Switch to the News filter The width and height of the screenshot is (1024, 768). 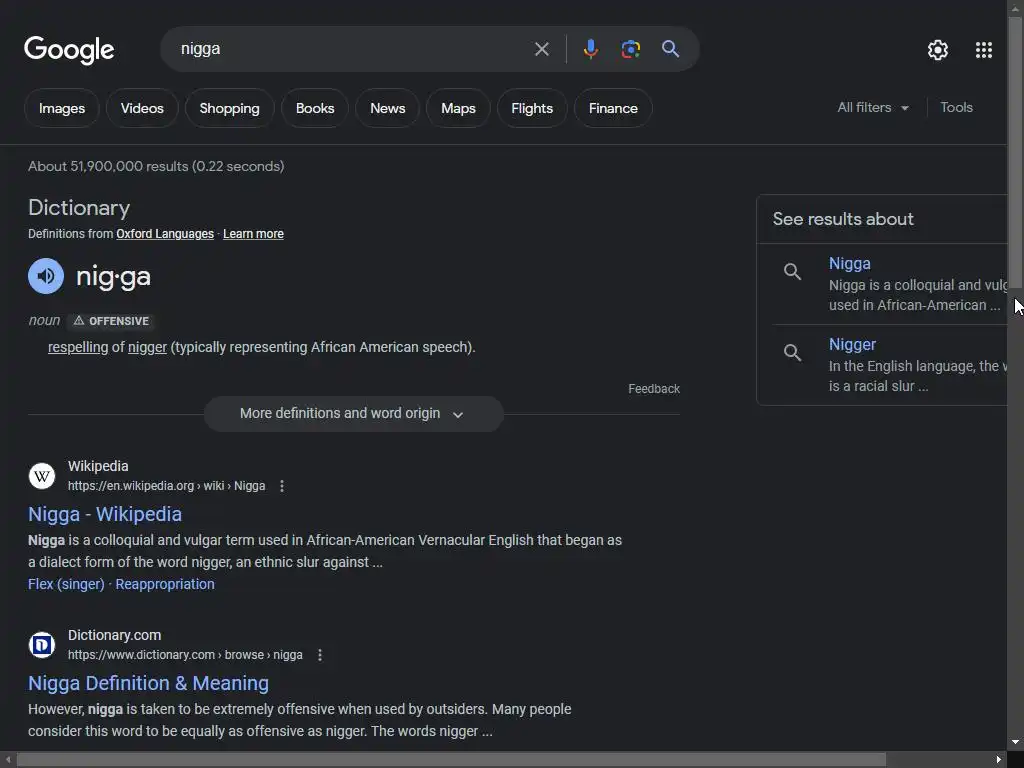pyautogui.click(x=387, y=108)
